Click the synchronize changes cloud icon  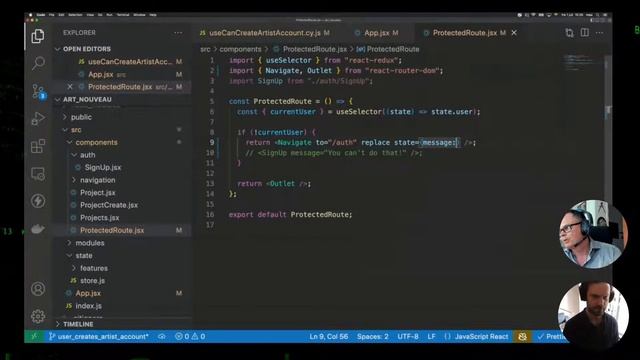[162, 336]
